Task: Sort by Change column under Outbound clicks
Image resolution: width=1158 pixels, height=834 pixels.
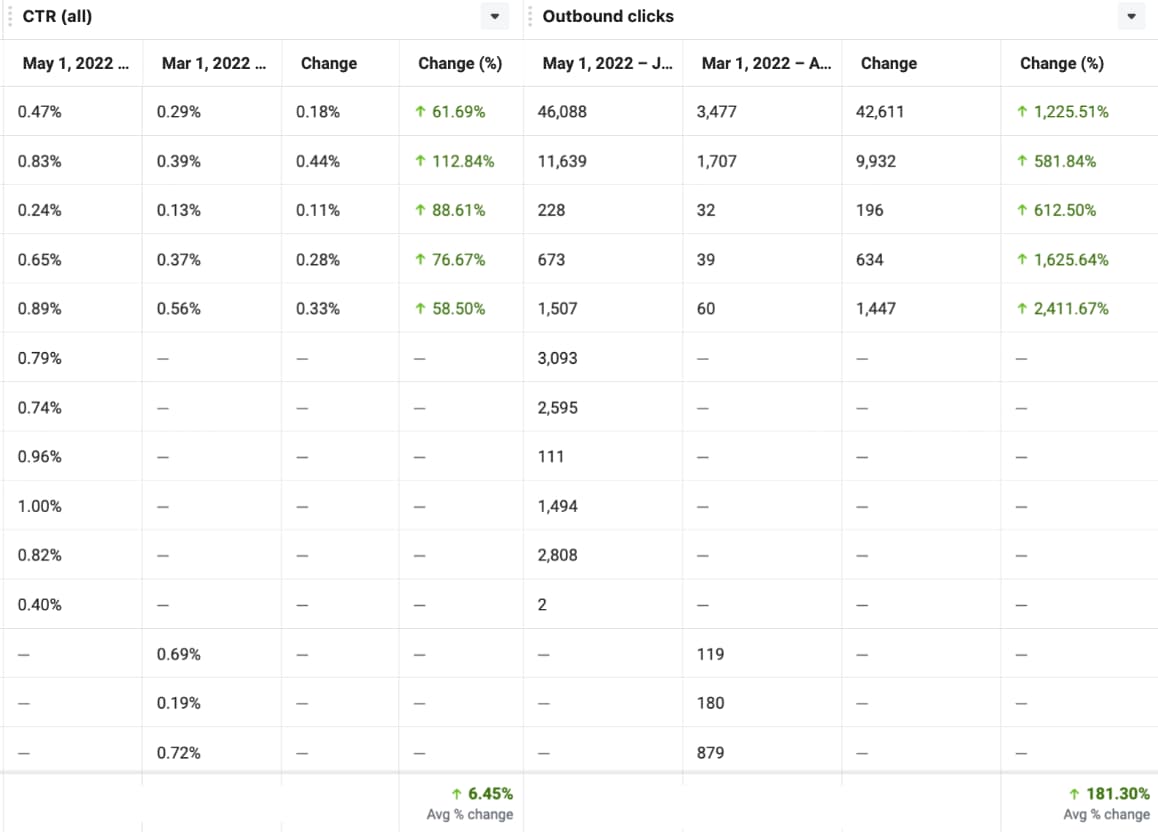Action: (x=888, y=63)
